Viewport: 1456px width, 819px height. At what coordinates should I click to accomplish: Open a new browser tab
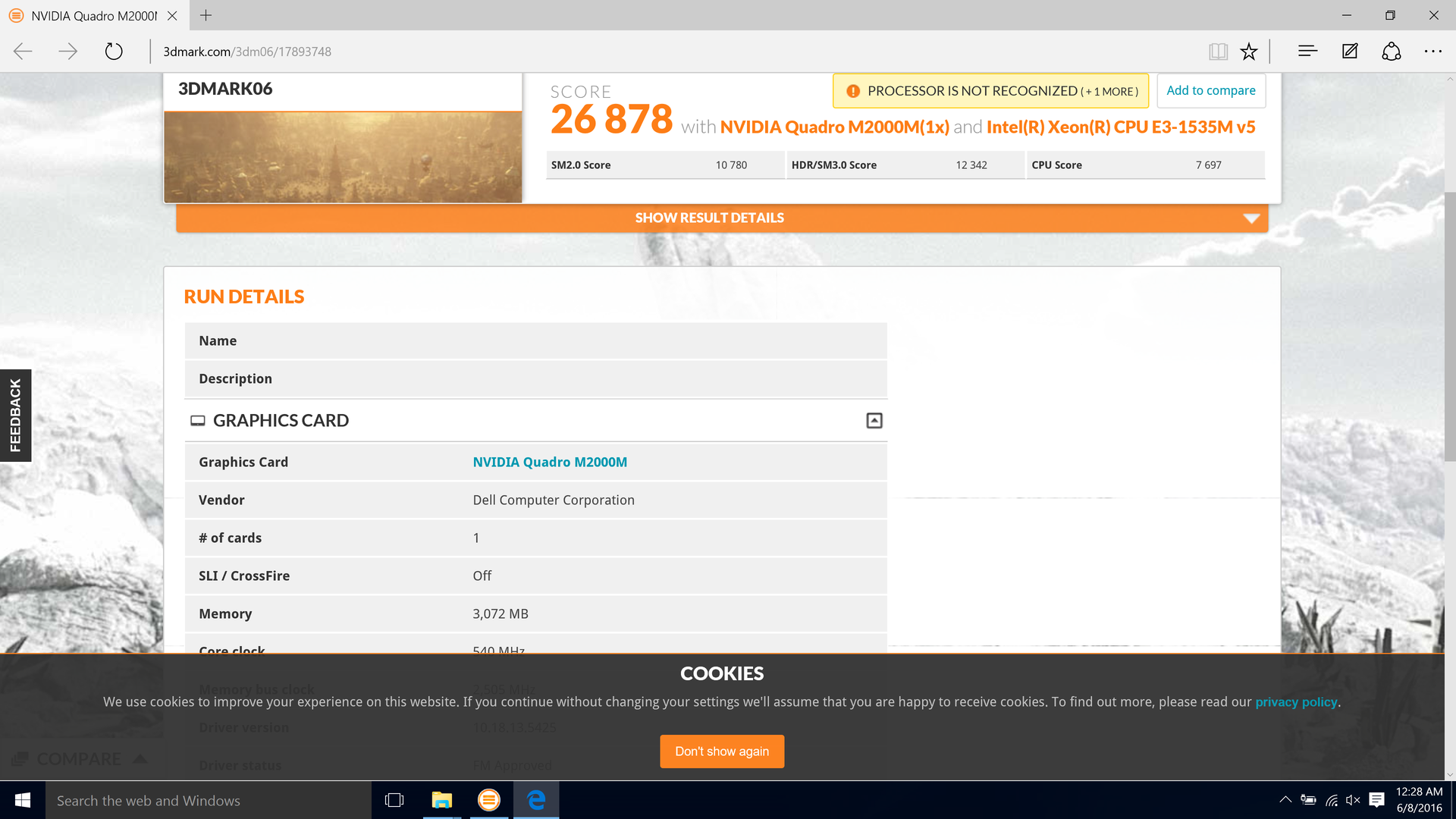(x=206, y=15)
